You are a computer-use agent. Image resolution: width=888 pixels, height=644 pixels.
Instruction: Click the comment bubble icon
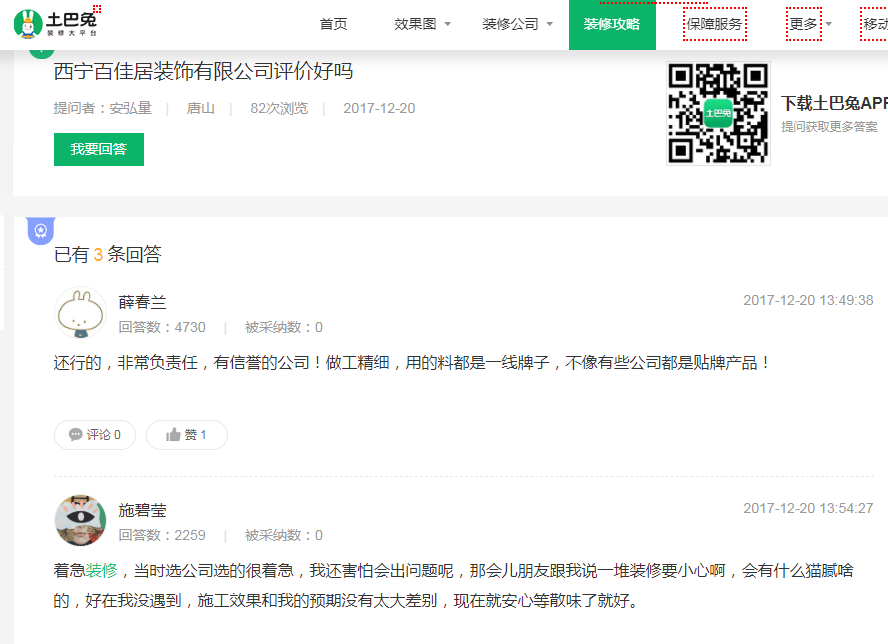tap(76, 435)
